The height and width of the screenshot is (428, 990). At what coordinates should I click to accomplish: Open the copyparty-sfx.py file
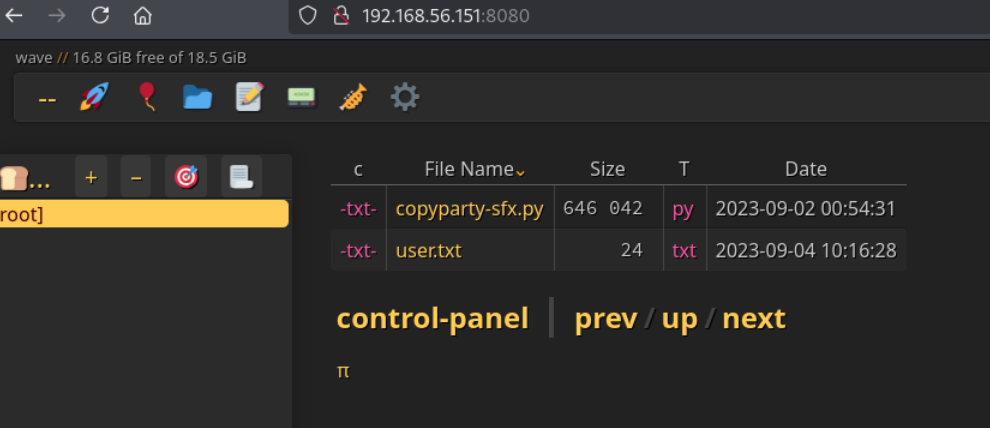(470, 209)
